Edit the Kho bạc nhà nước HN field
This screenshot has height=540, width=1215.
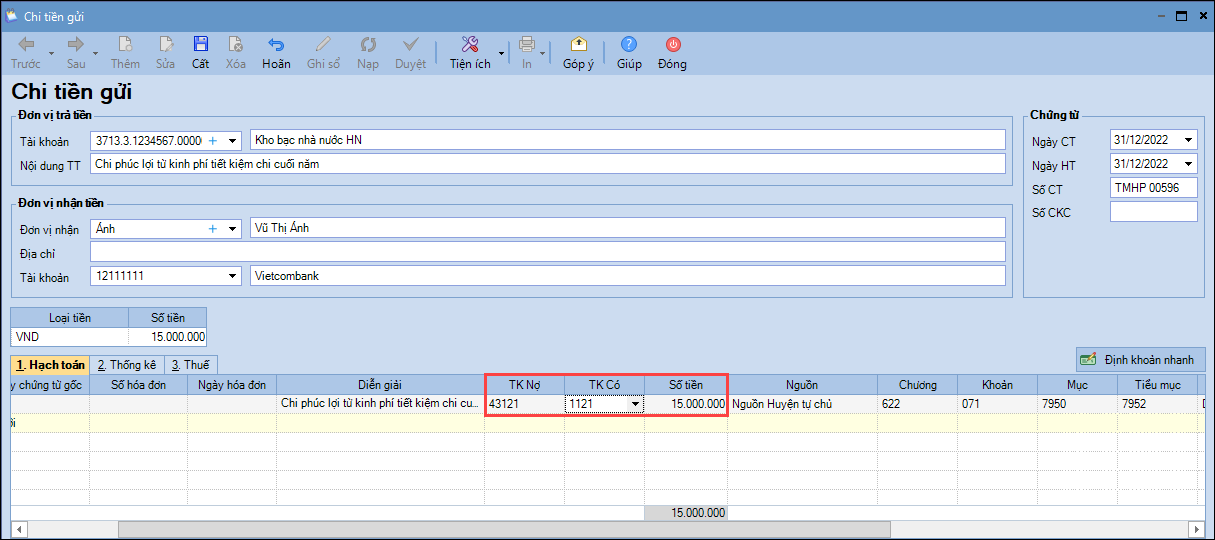627,139
